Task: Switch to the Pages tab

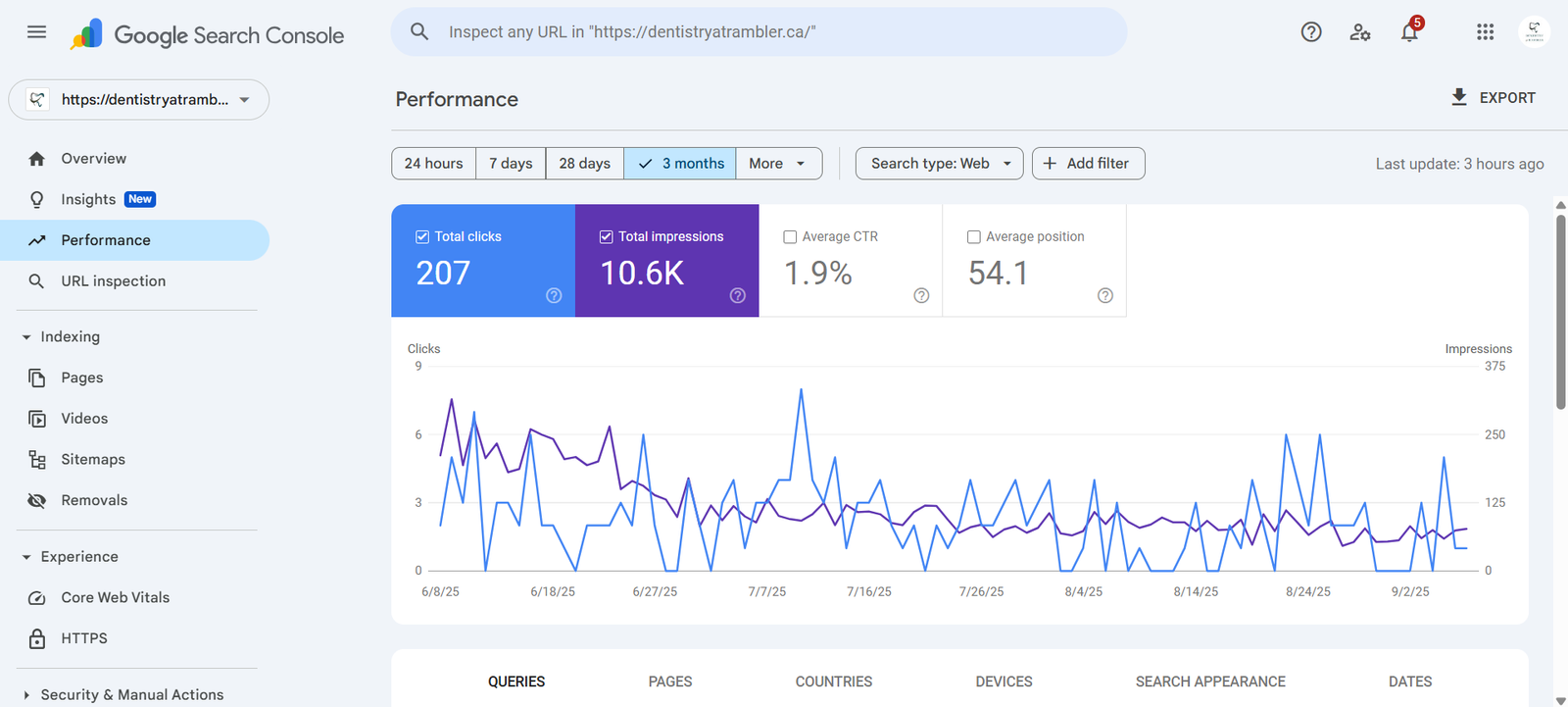Action: tap(670, 682)
